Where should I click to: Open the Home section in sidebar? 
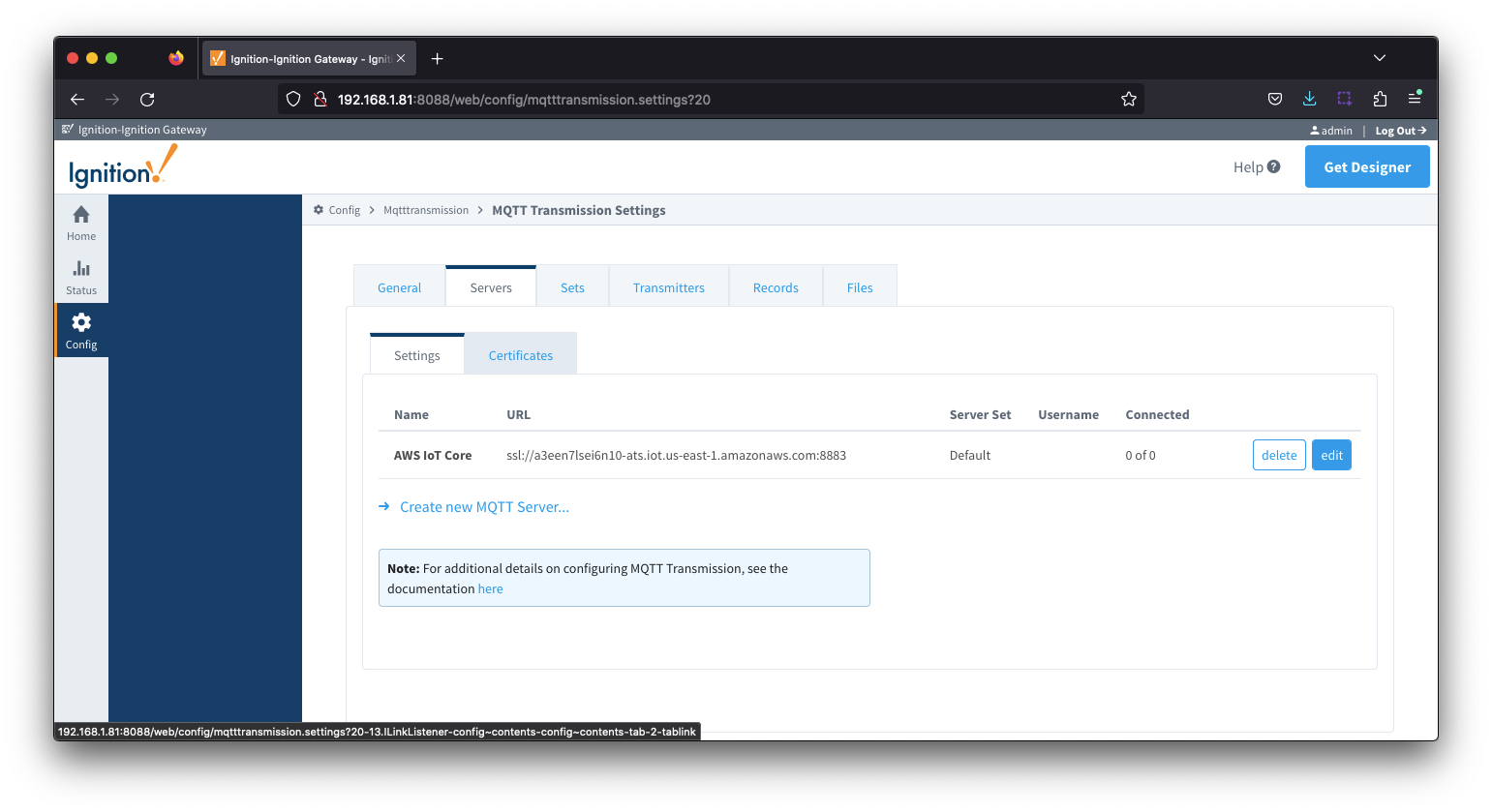[x=81, y=223]
